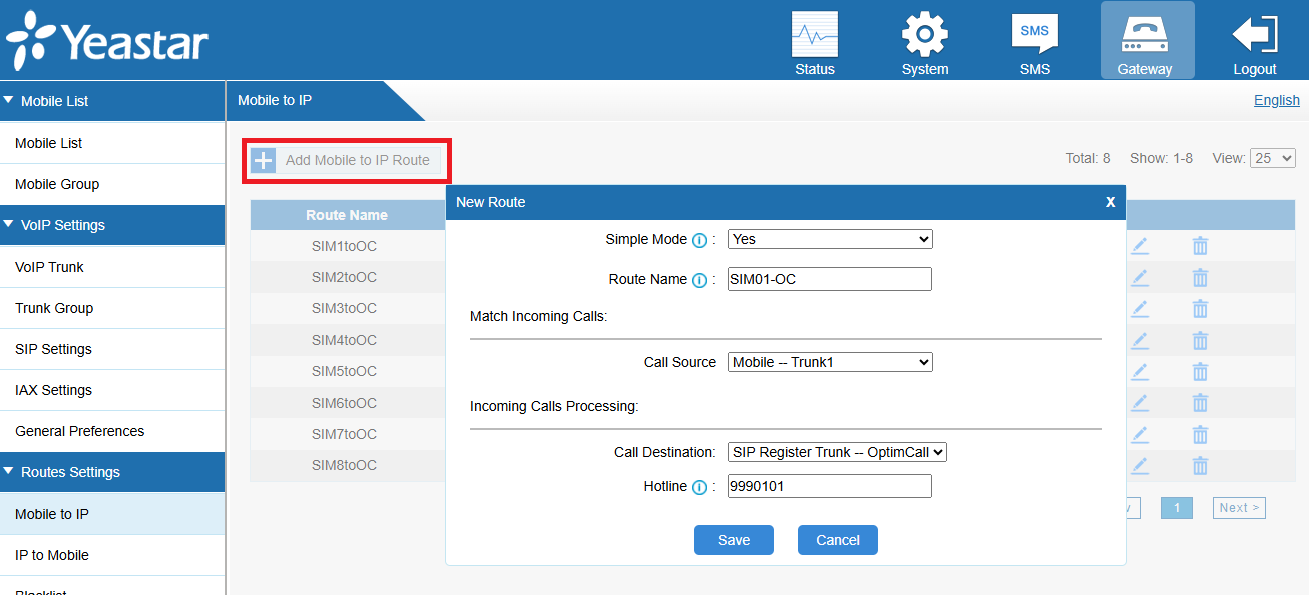Save the new route
Screen dimensions: 1309x595
click(x=734, y=540)
